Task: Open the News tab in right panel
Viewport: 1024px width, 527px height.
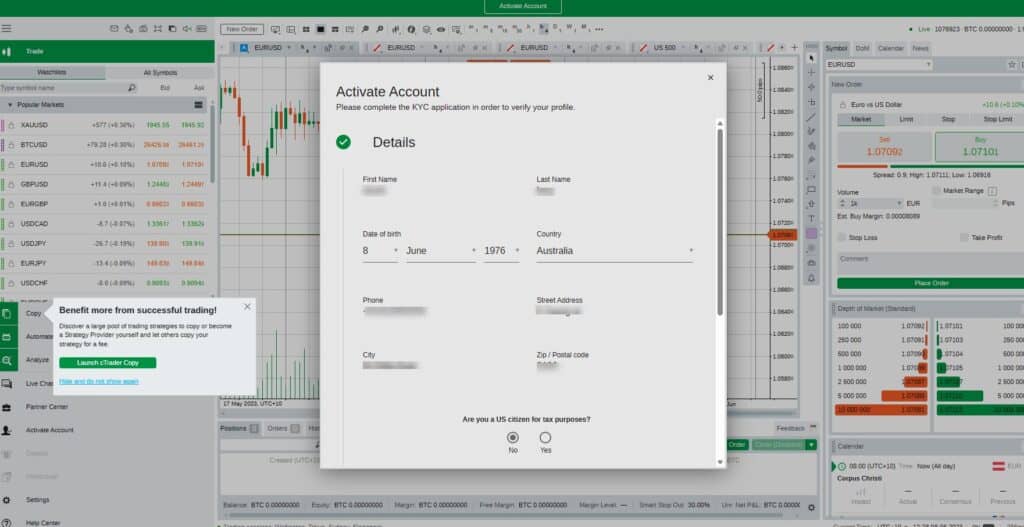Action: [x=920, y=48]
